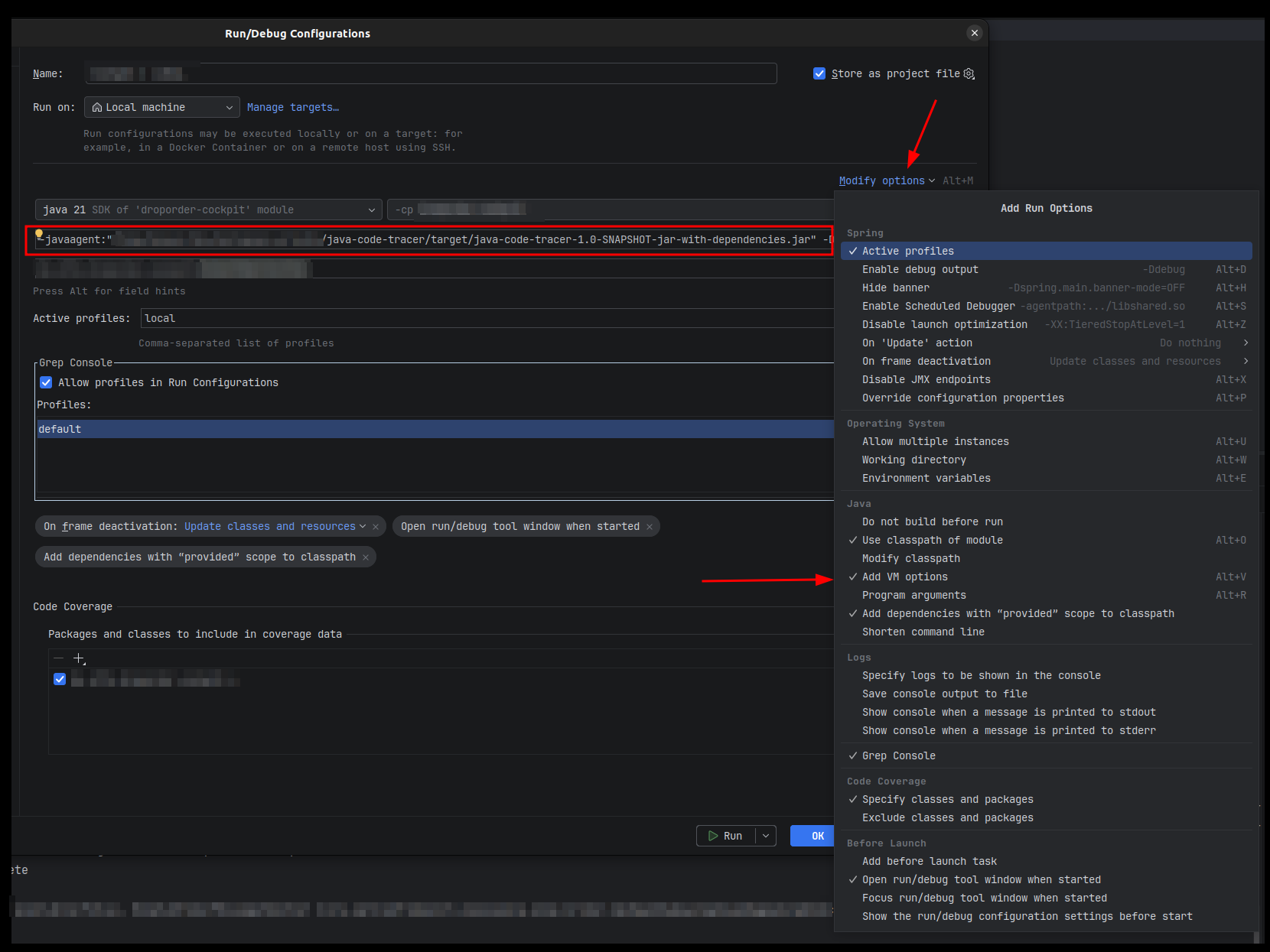Select Disable launch optimization option
The width and height of the screenshot is (1270, 952).
coord(1046,324)
